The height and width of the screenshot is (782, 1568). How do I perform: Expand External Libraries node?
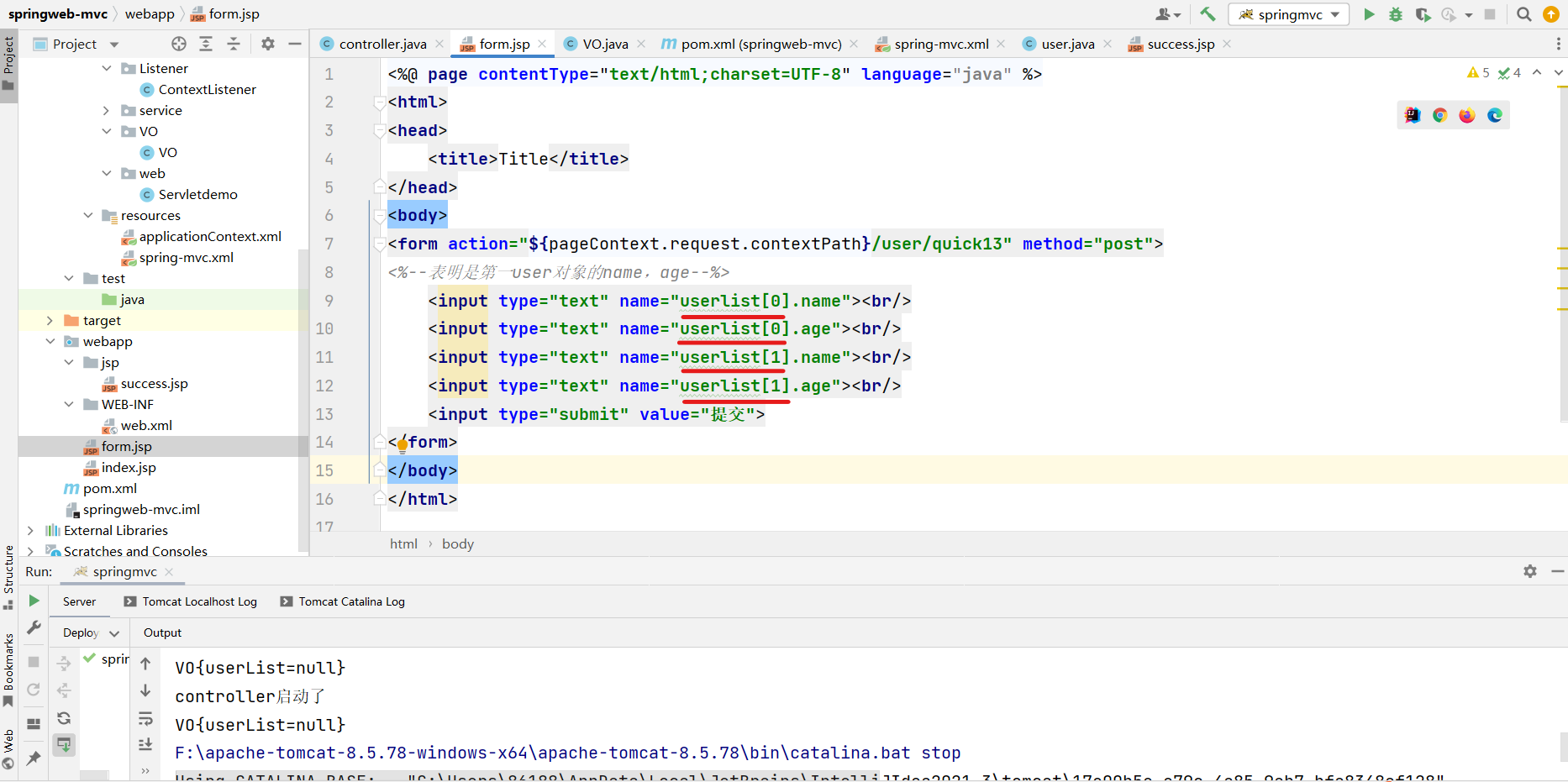[x=30, y=530]
